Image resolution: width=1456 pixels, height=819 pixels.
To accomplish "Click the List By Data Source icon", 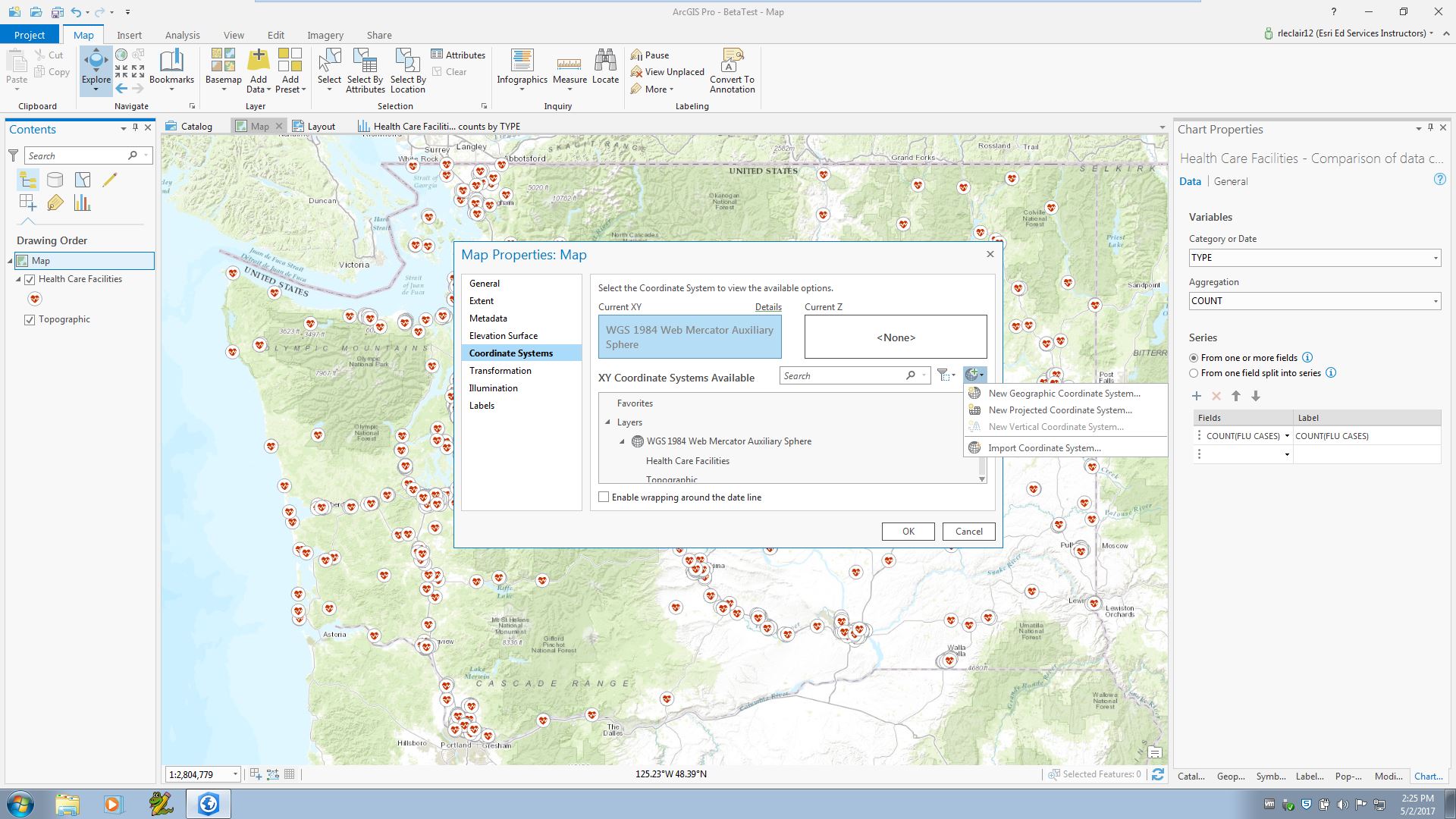I will [55, 180].
